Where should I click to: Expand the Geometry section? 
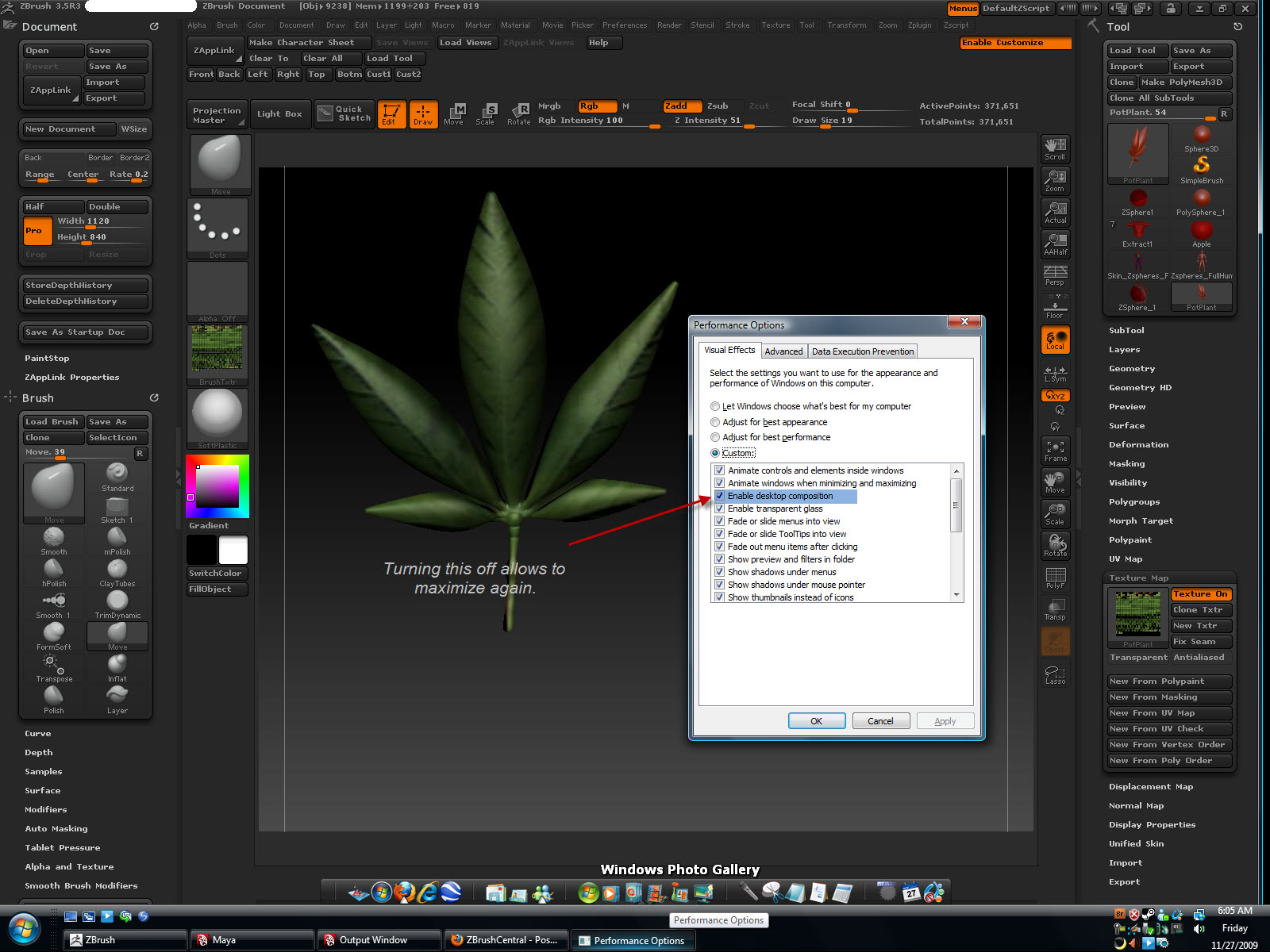(x=1132, y=368)
